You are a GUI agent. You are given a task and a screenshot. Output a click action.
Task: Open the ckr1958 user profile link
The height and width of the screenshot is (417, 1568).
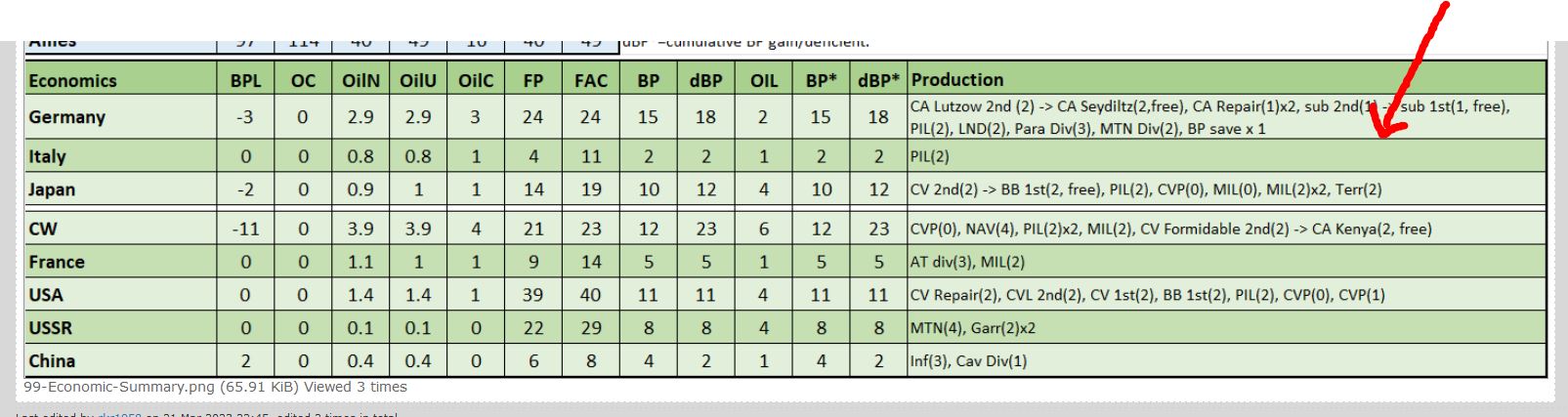click(119, 414)
